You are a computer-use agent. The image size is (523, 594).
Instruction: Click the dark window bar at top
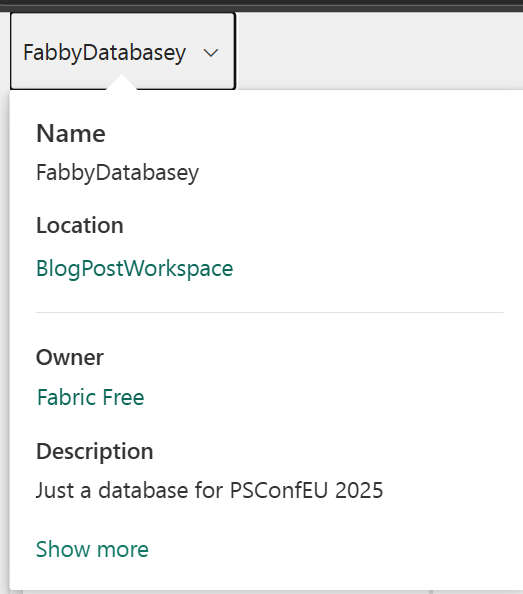(261, 5)
